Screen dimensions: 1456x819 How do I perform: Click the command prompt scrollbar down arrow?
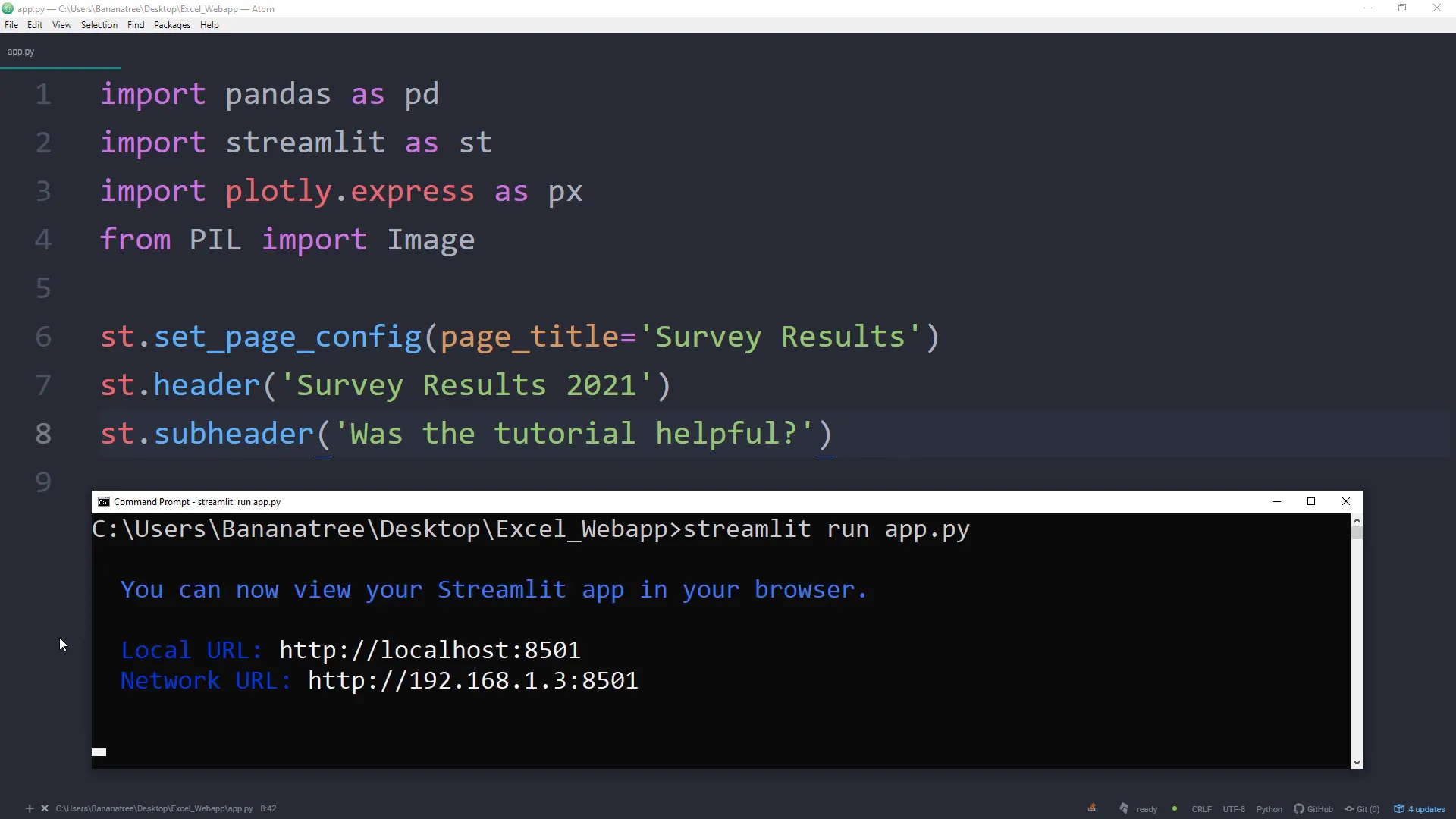1357,763
